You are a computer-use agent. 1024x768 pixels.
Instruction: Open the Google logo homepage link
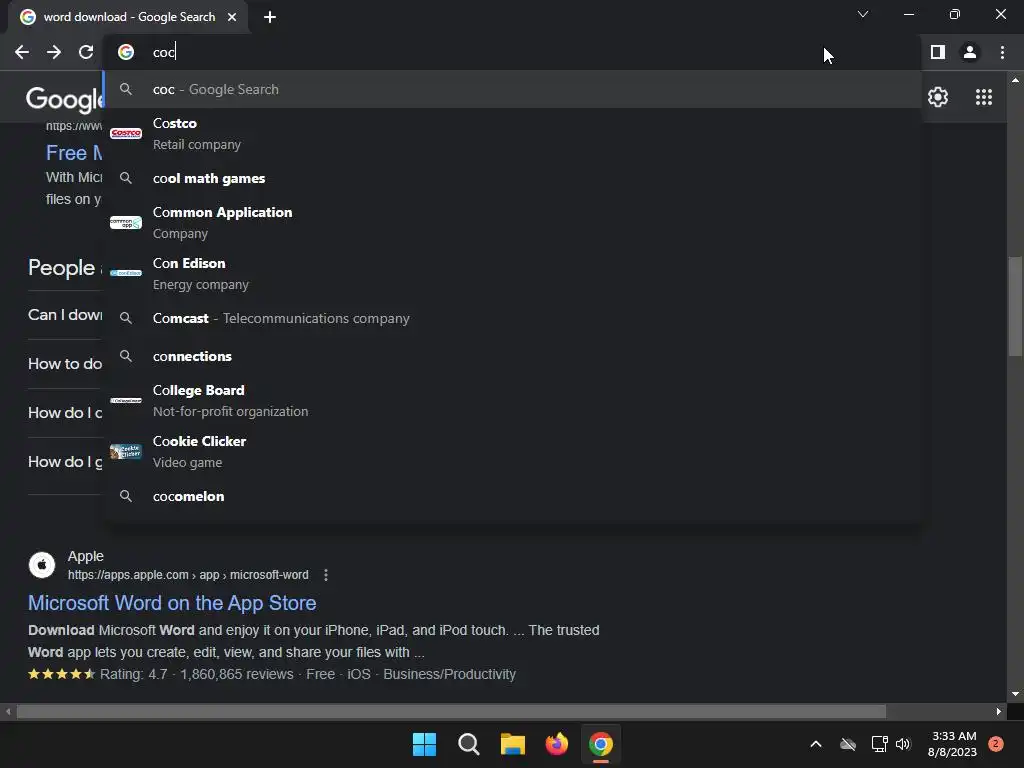tap(64, 99)
